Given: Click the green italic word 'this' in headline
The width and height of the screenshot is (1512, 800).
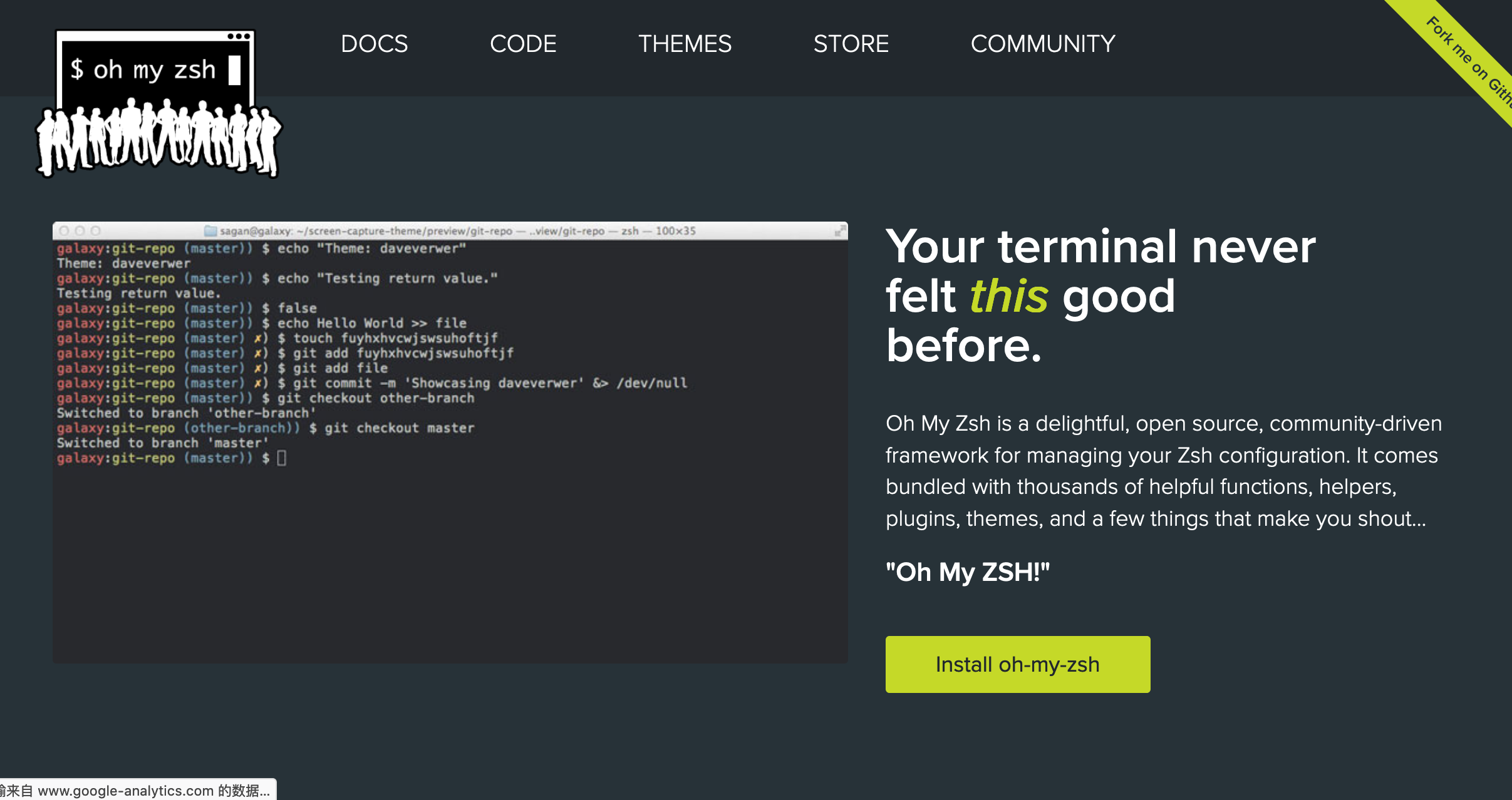Looking at the screenshot, I should 1008,296.
